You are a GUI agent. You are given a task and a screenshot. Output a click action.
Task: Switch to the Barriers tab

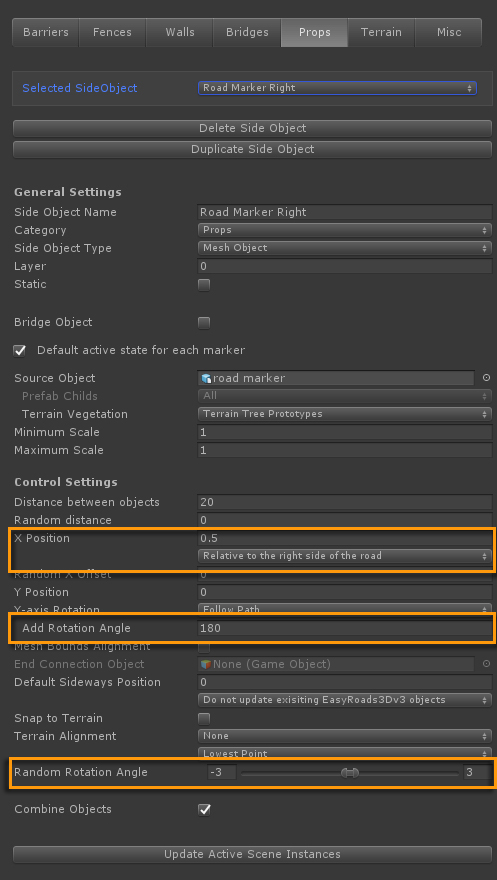click(46, 33)
